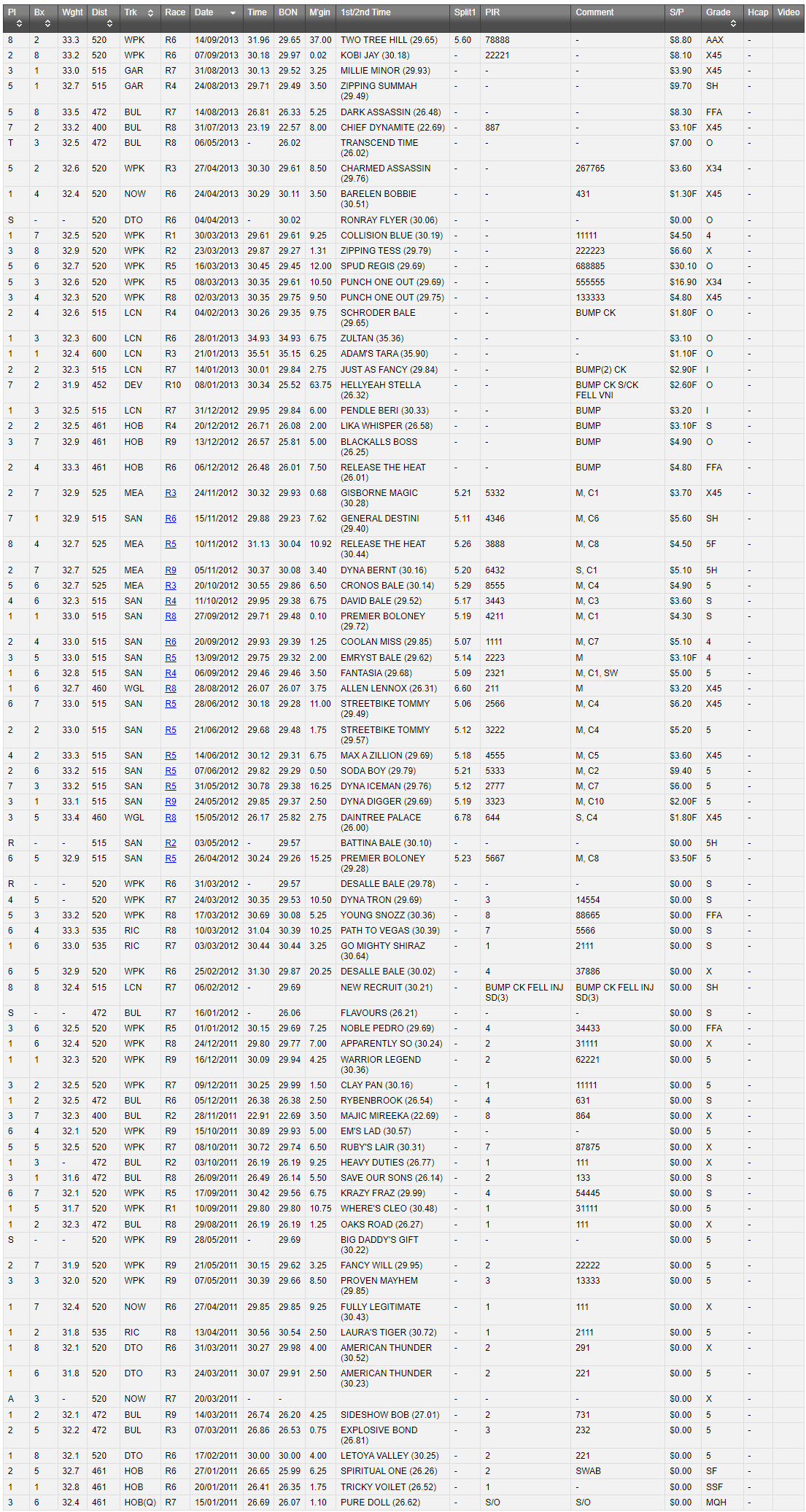The width and height of the screenshot is (806, 1512).
Task: Open R9 race link for 05/11/2012
Action: coord(171,570)
